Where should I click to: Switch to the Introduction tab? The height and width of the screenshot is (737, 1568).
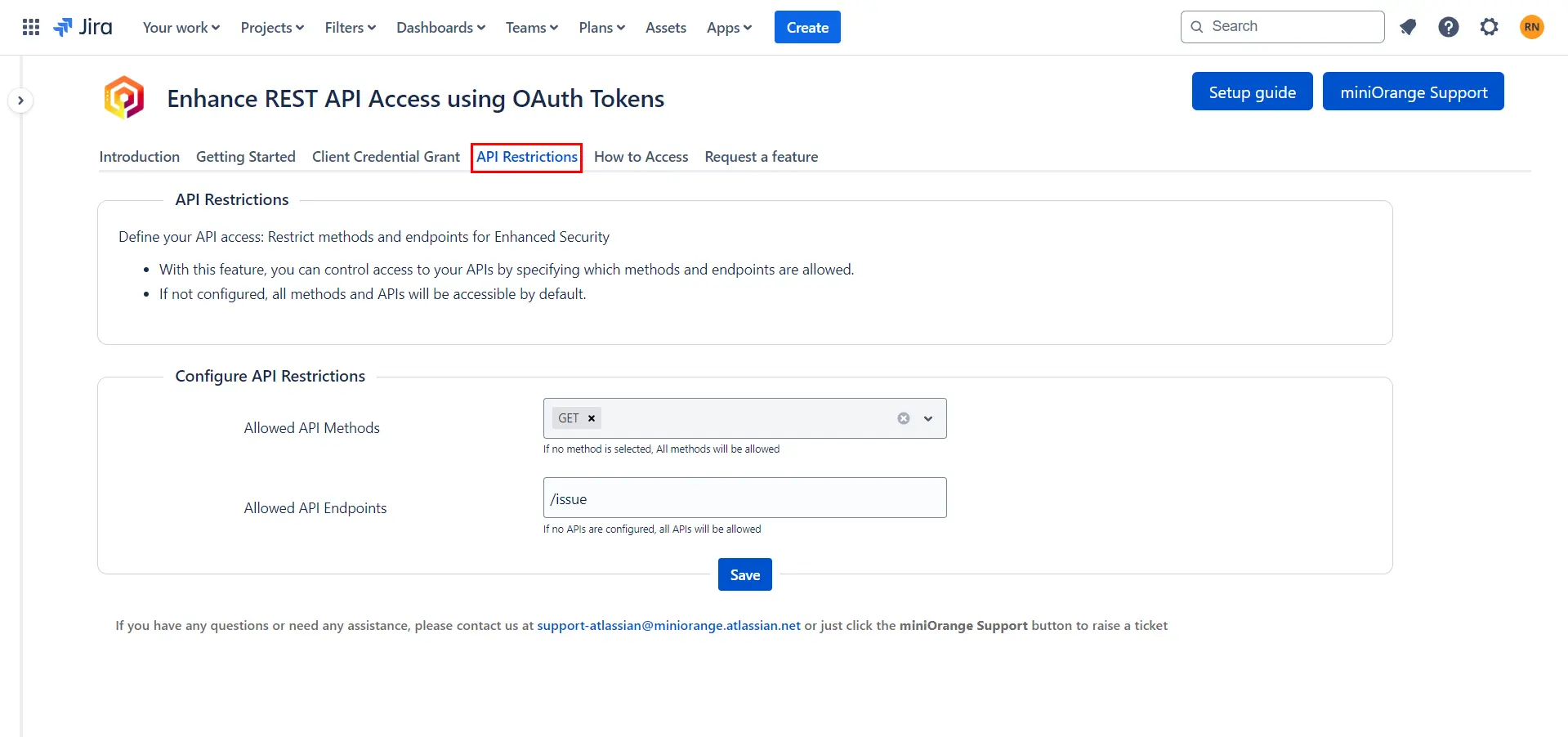tap(140, 157)
